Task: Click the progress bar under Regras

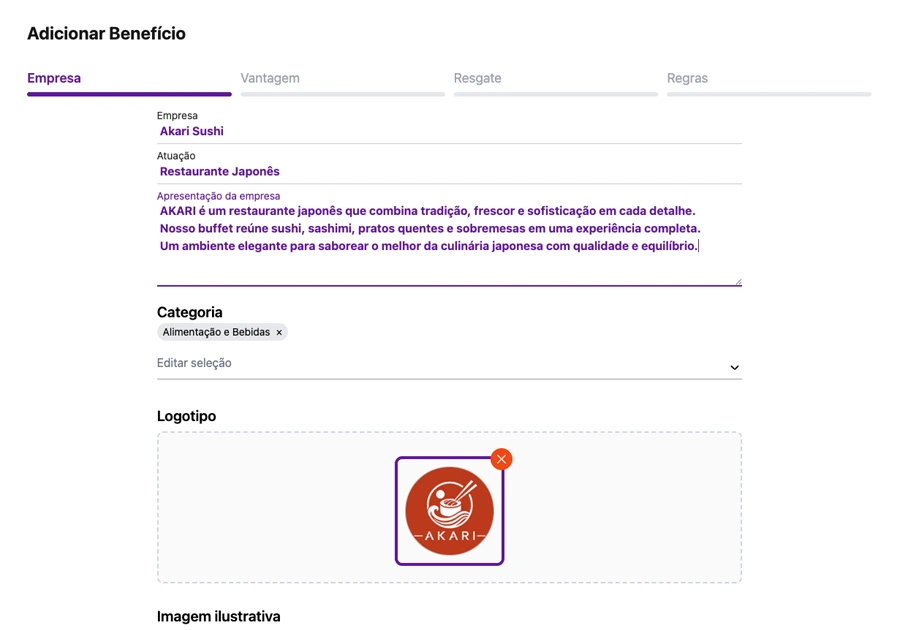Action: [769, 94]
